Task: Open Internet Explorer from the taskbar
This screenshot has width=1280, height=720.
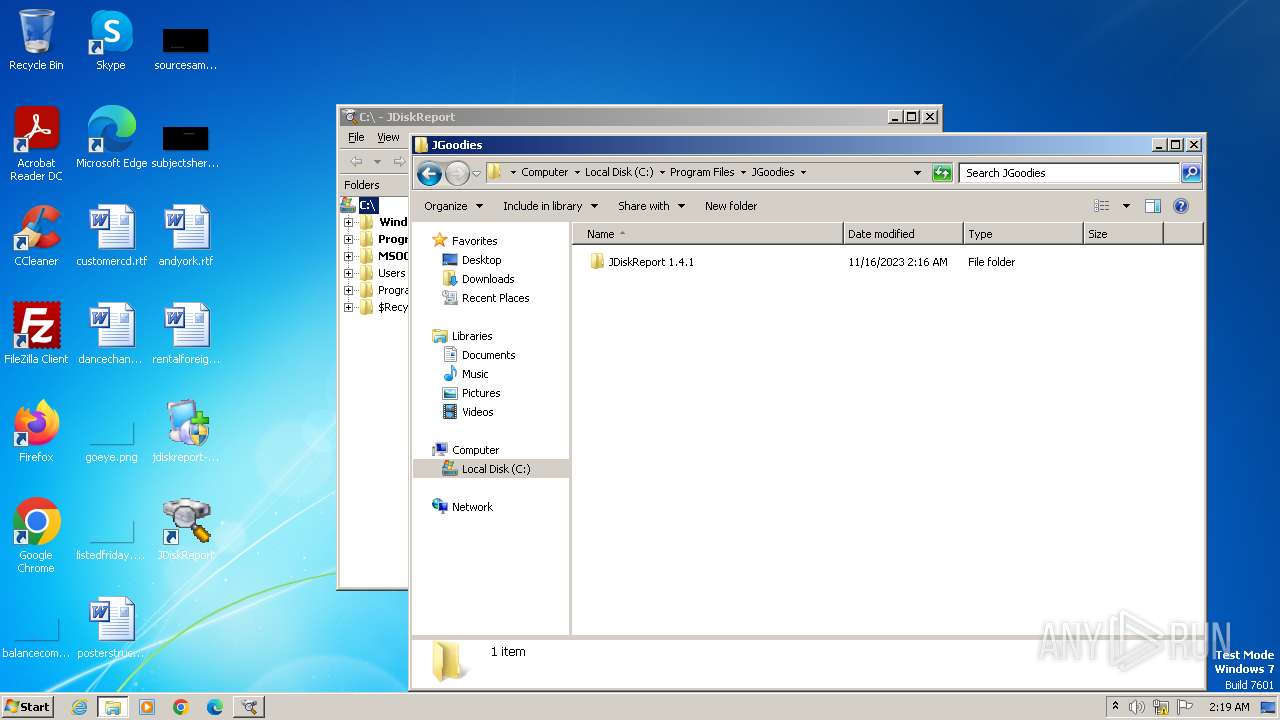Action: [x=79, y=707]
